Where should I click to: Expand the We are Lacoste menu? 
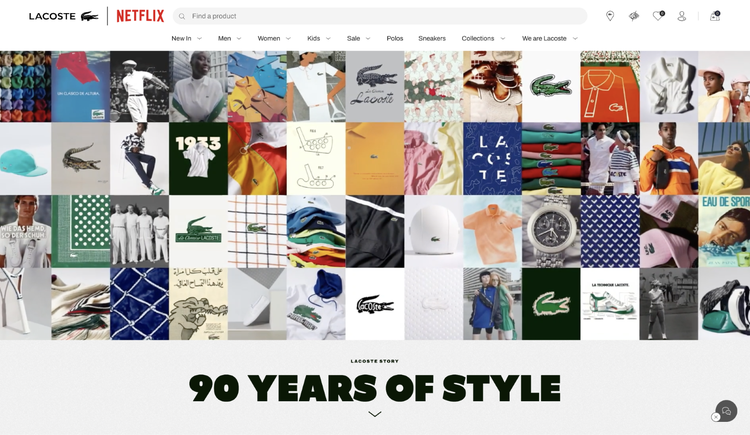(x=550, y=39)
